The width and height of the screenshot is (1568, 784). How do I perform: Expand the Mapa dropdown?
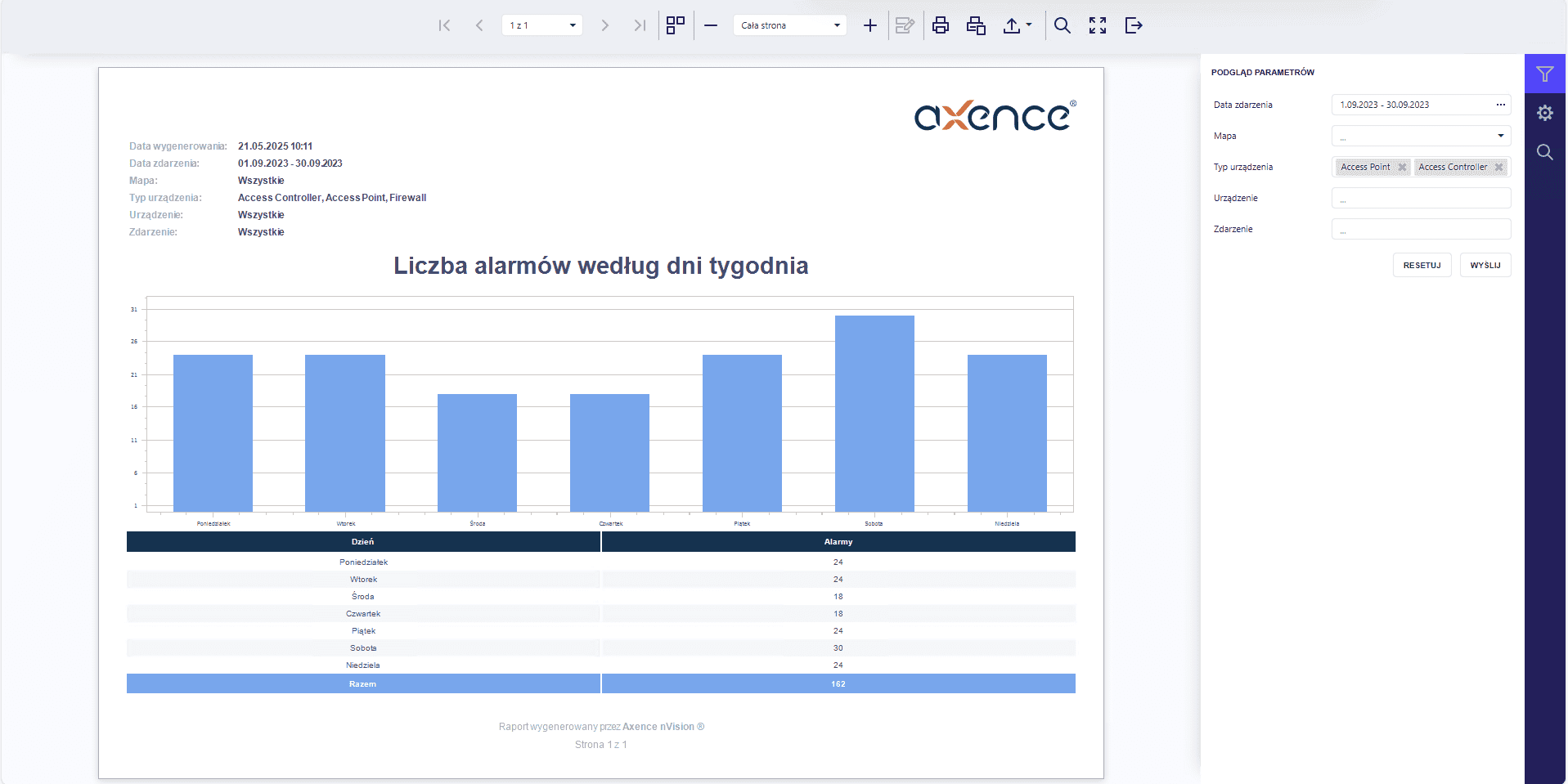click(1421, 136)
